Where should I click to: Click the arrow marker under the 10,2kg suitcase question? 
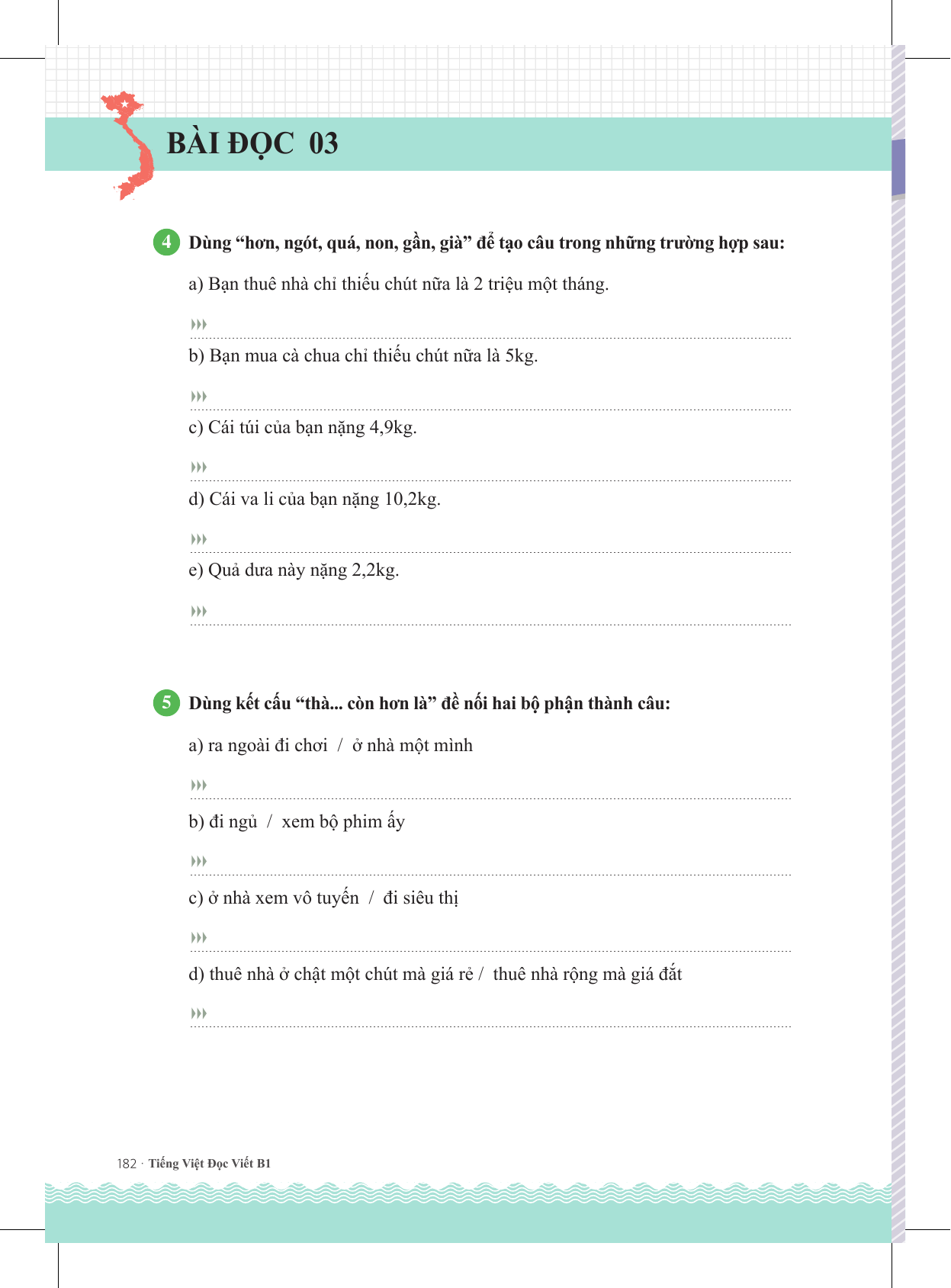pos(199,539)
